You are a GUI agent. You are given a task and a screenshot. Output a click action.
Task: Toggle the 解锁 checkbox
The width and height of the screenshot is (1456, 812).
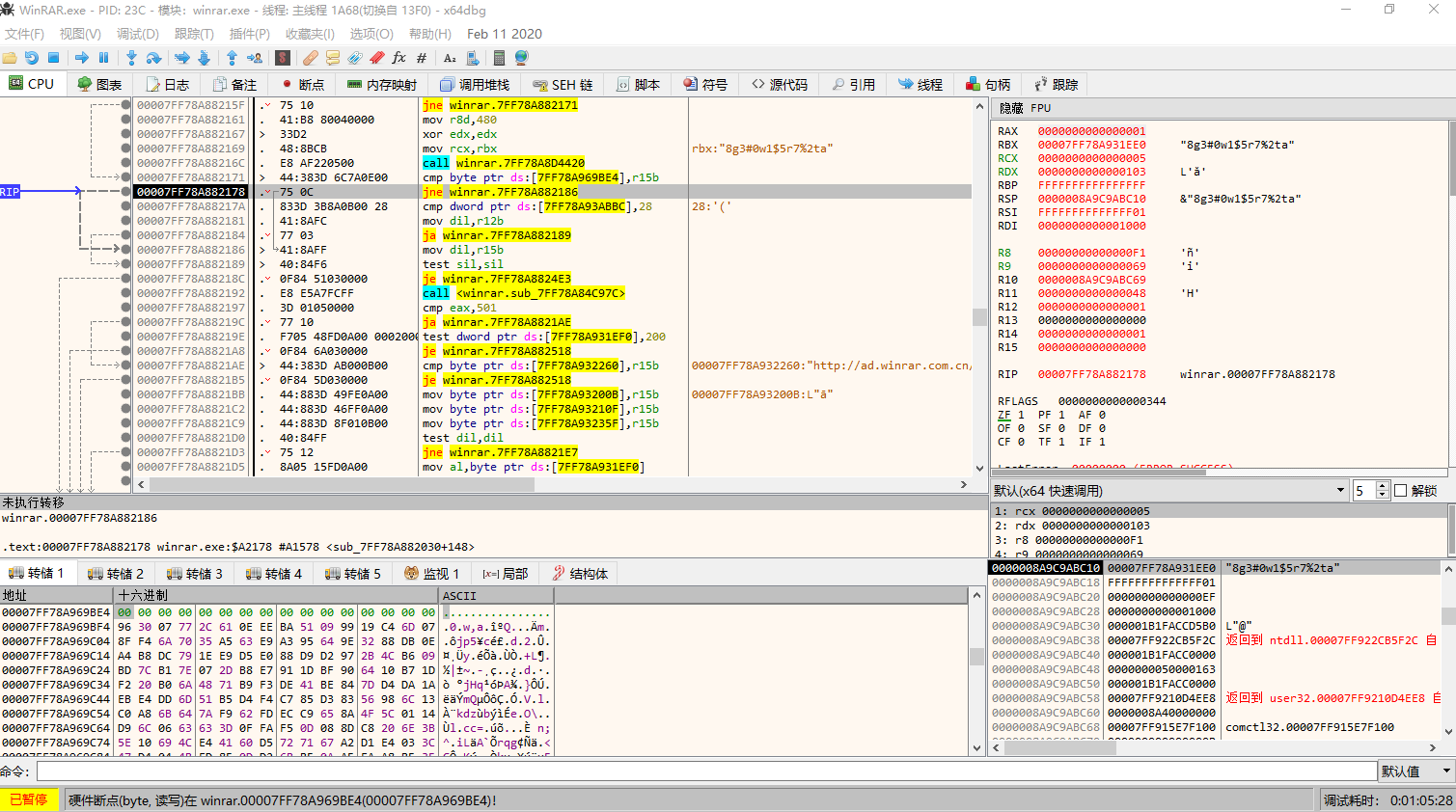coord(1401,491)
